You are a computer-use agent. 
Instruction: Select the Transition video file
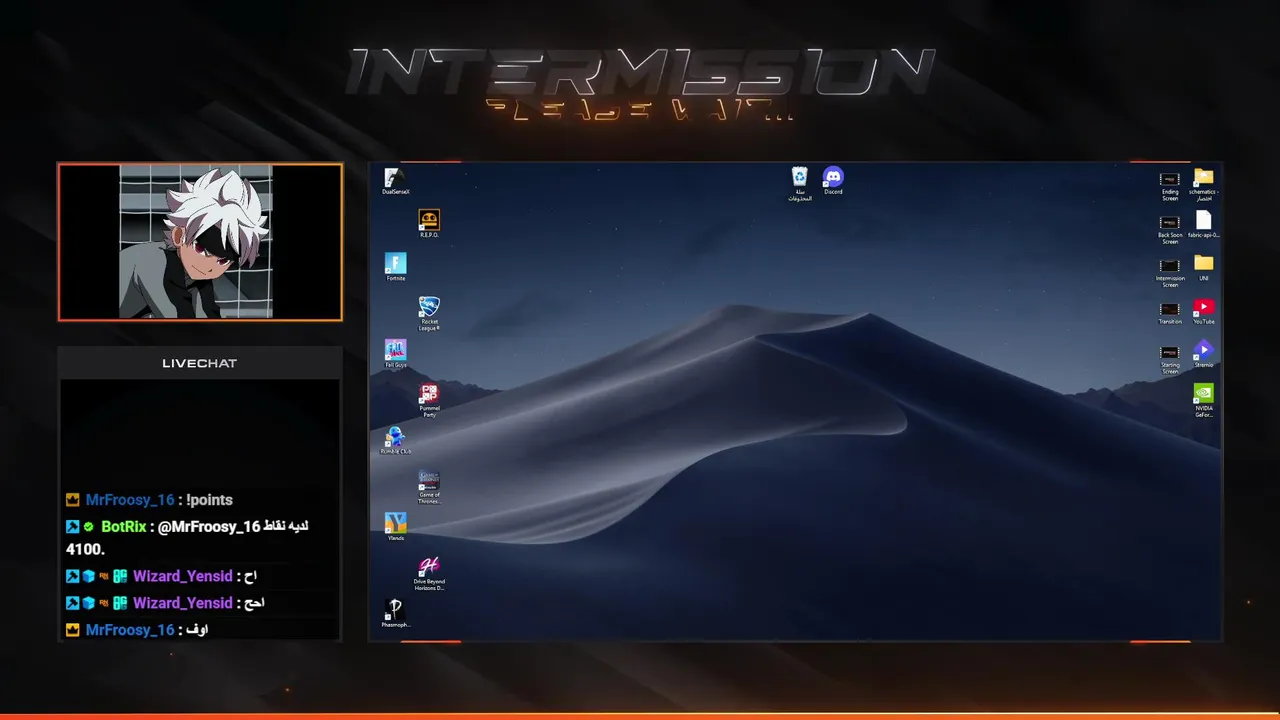(x=1170, y=313)
